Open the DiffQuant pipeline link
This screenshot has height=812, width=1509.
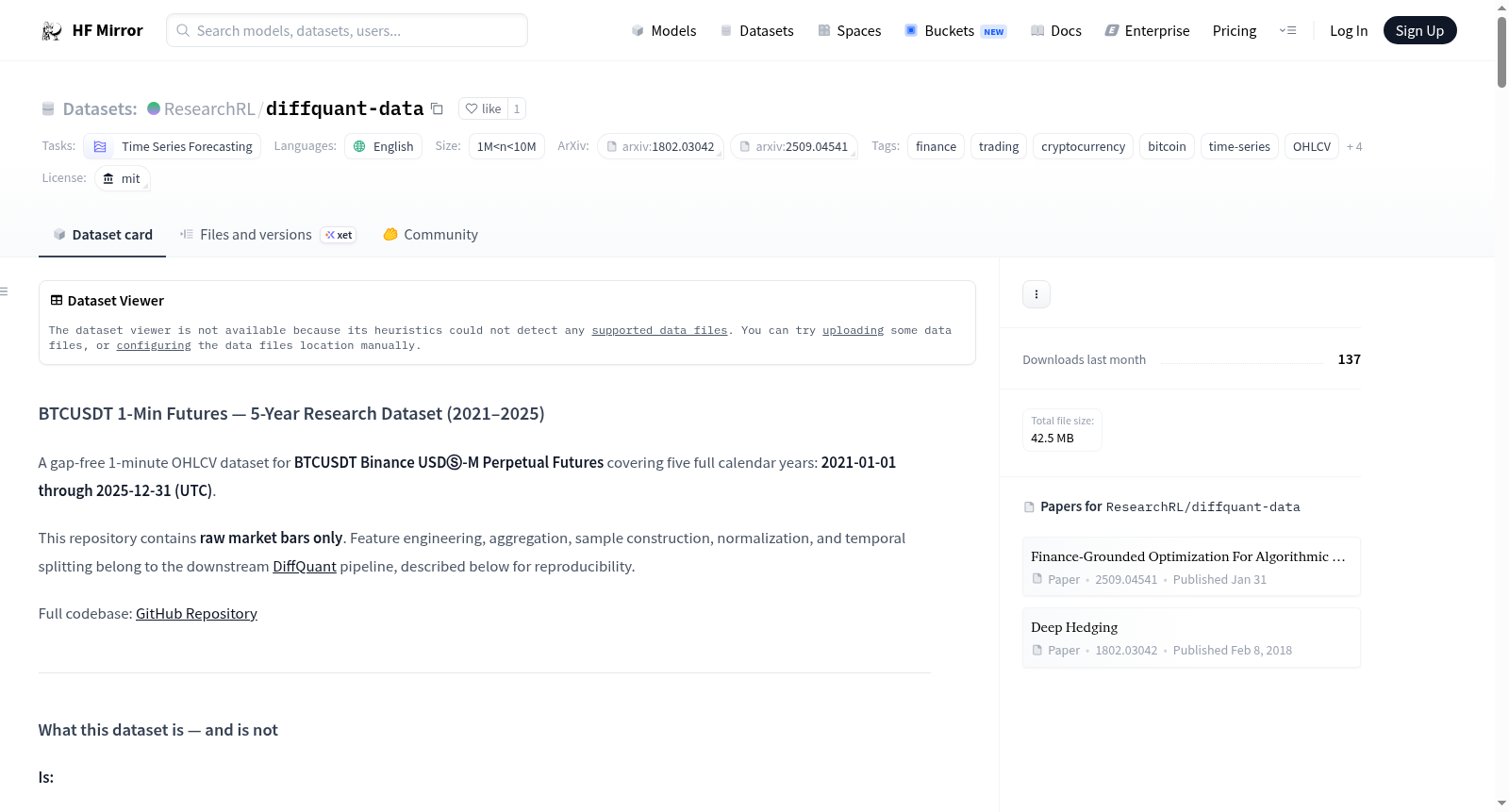tap(305, 566)
